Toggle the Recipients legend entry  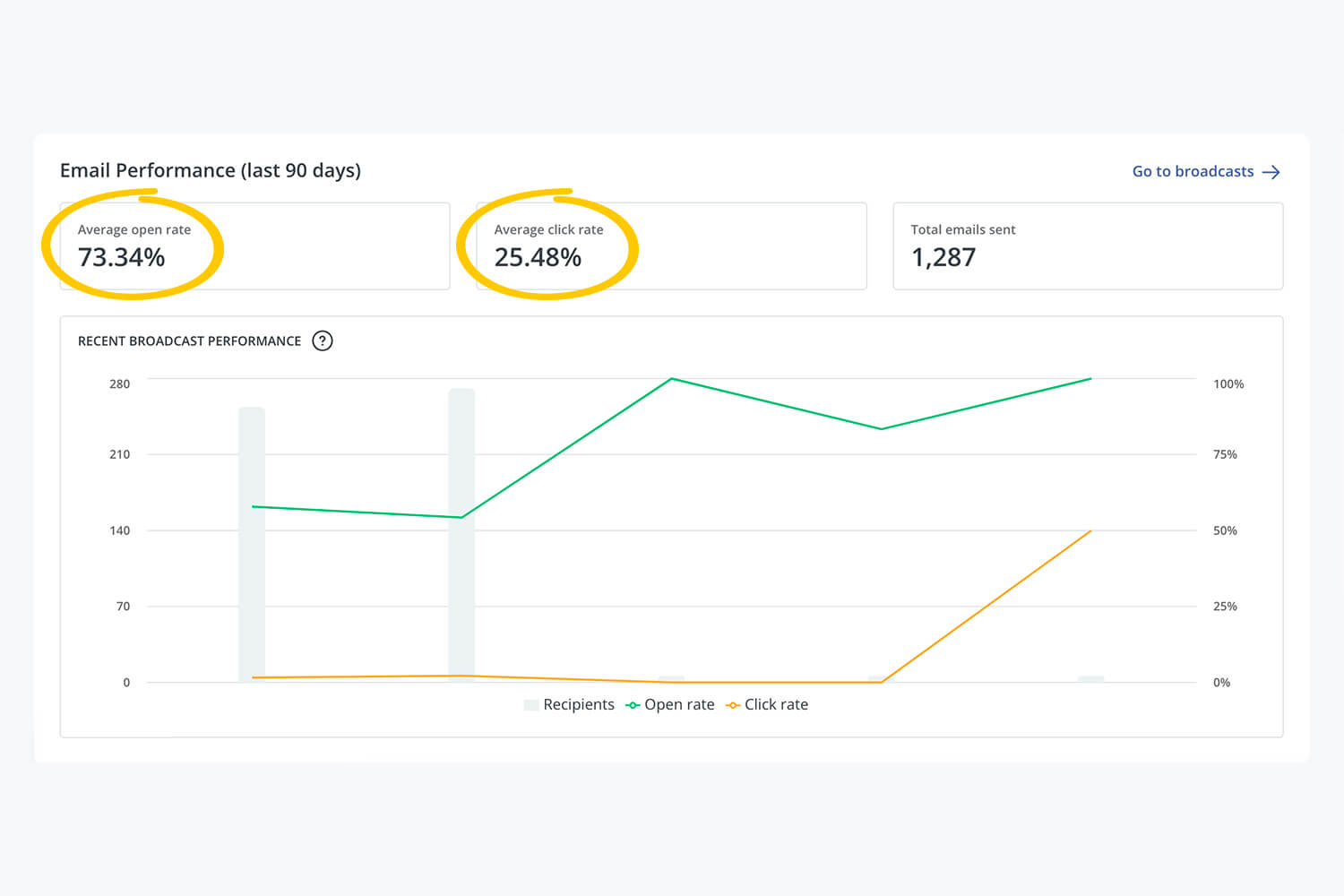(x=569, y=704)
